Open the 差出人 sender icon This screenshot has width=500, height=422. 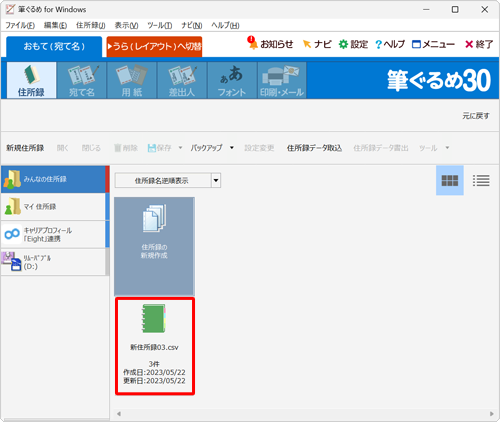182,80
